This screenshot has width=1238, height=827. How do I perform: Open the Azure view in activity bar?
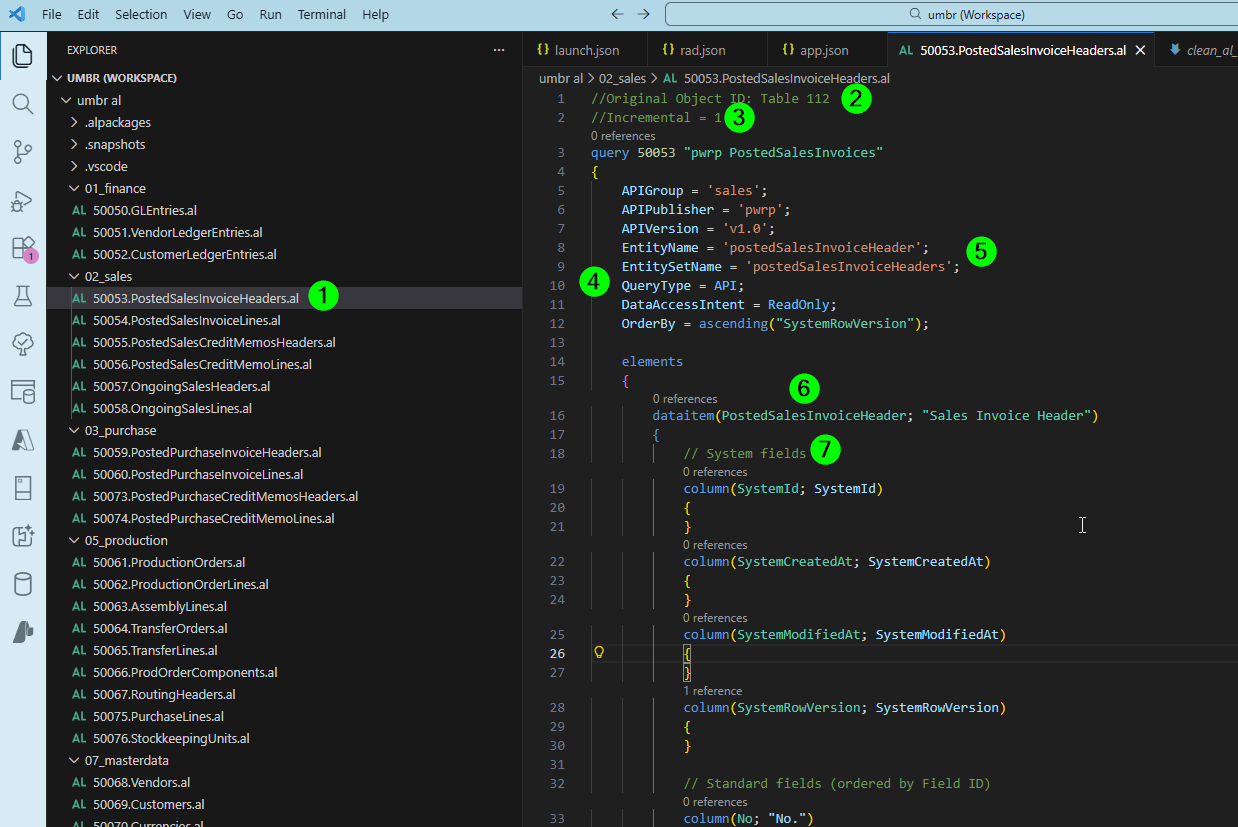[x=22, y=440]
